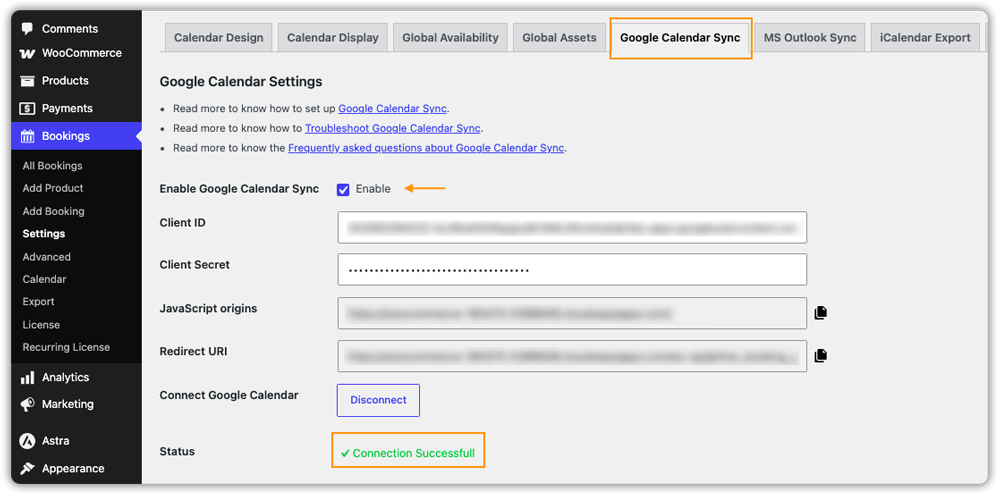Image resolution: width=1000 pixels, height=496 pixels.
Task: Open the Settings submenu item
Action: click(43, 234)
